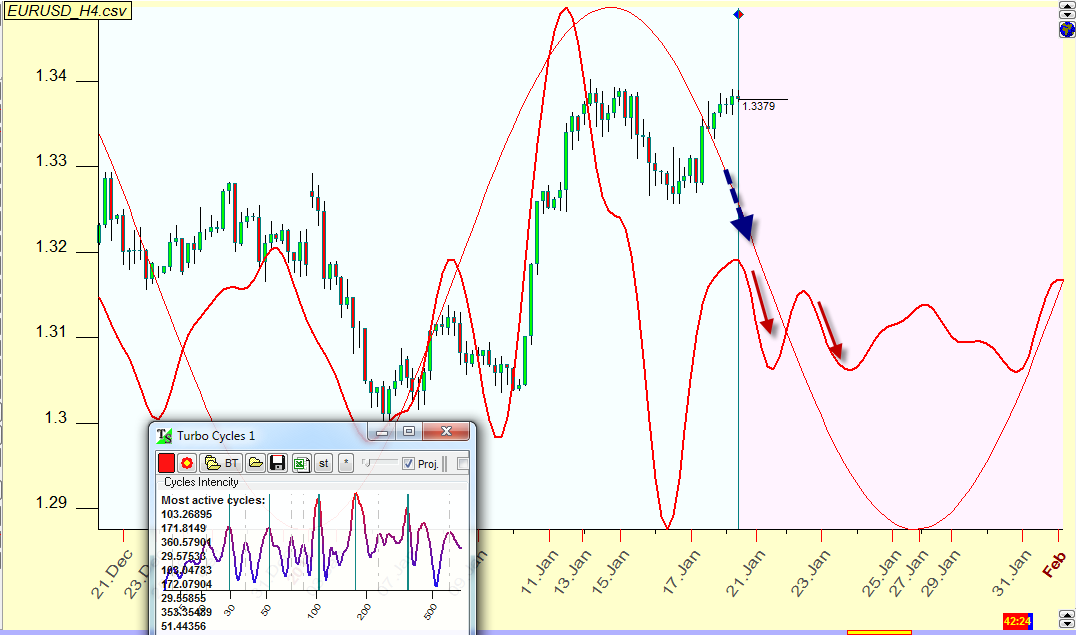Select the Cycles Intencity tab

(201, 482)
